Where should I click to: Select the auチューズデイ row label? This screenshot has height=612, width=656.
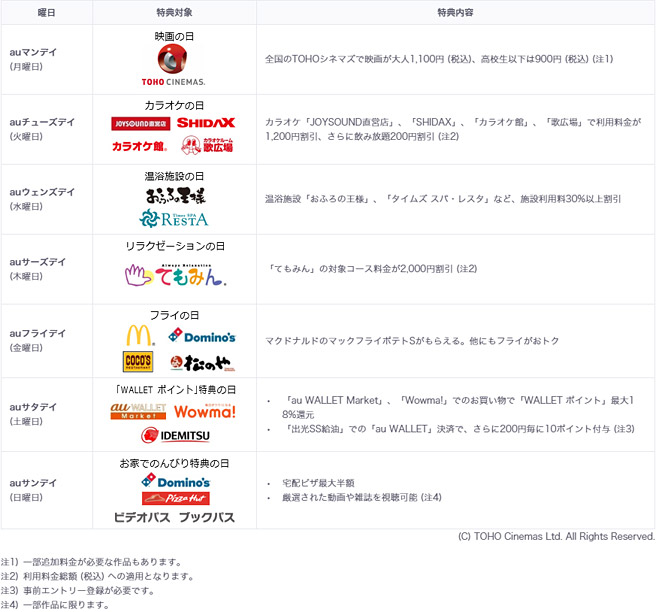[x=42, y=122]
